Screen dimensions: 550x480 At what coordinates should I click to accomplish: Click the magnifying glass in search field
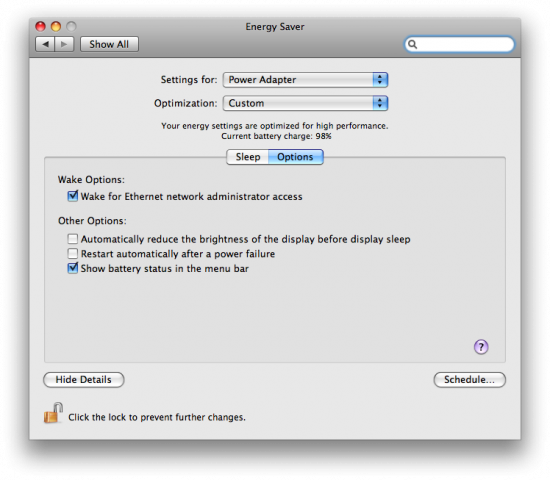point(412,44)
